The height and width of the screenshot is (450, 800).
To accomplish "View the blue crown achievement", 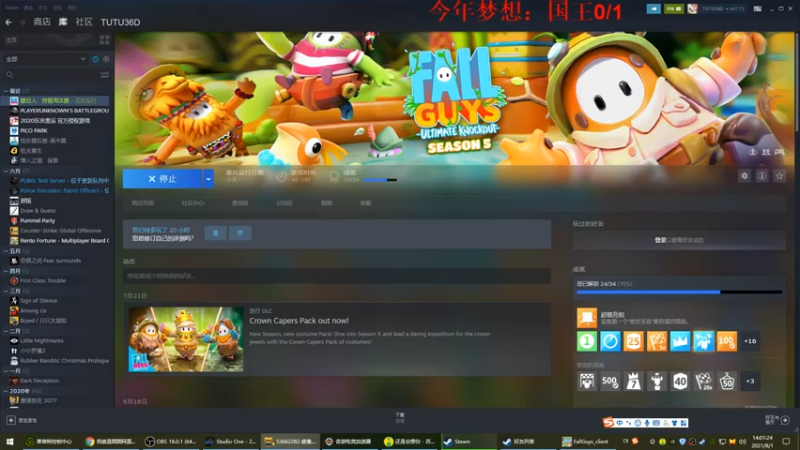I will (680, 341).
